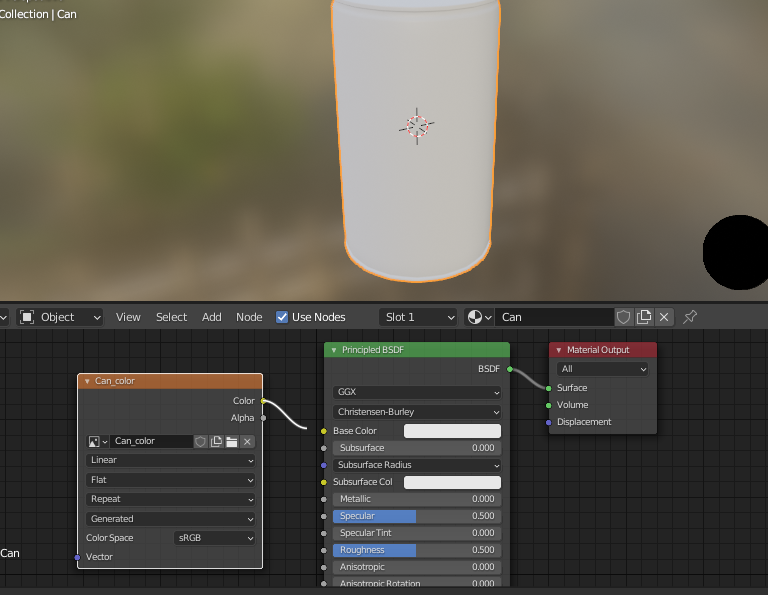Click the Base Color input socket
The image size is (768, 595).
[x=324, y=431]
